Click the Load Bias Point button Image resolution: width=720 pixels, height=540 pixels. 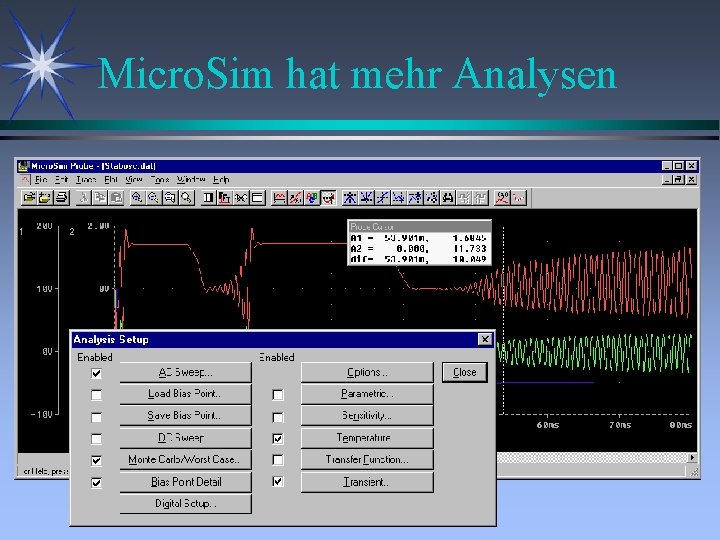186,394
